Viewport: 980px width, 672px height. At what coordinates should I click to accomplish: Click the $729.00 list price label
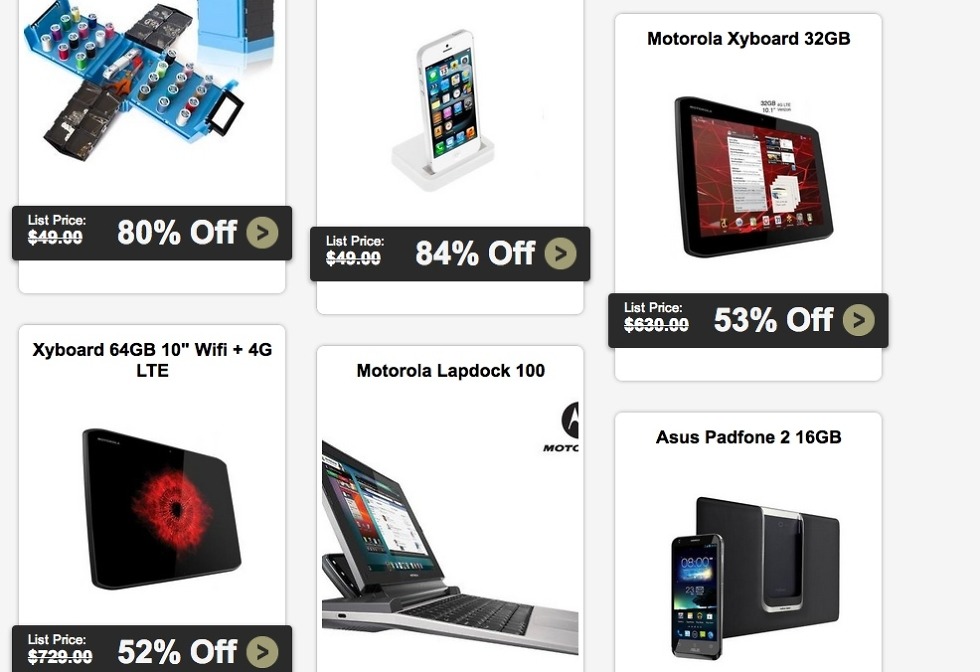(60, 656)
